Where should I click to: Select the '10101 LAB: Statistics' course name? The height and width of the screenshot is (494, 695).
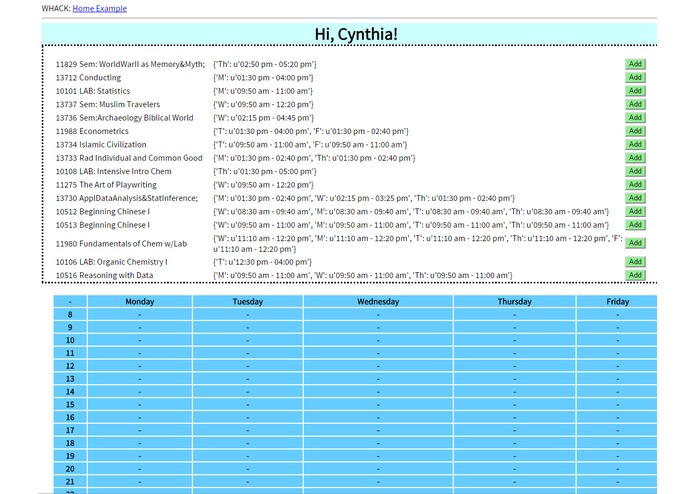point(93,91)
